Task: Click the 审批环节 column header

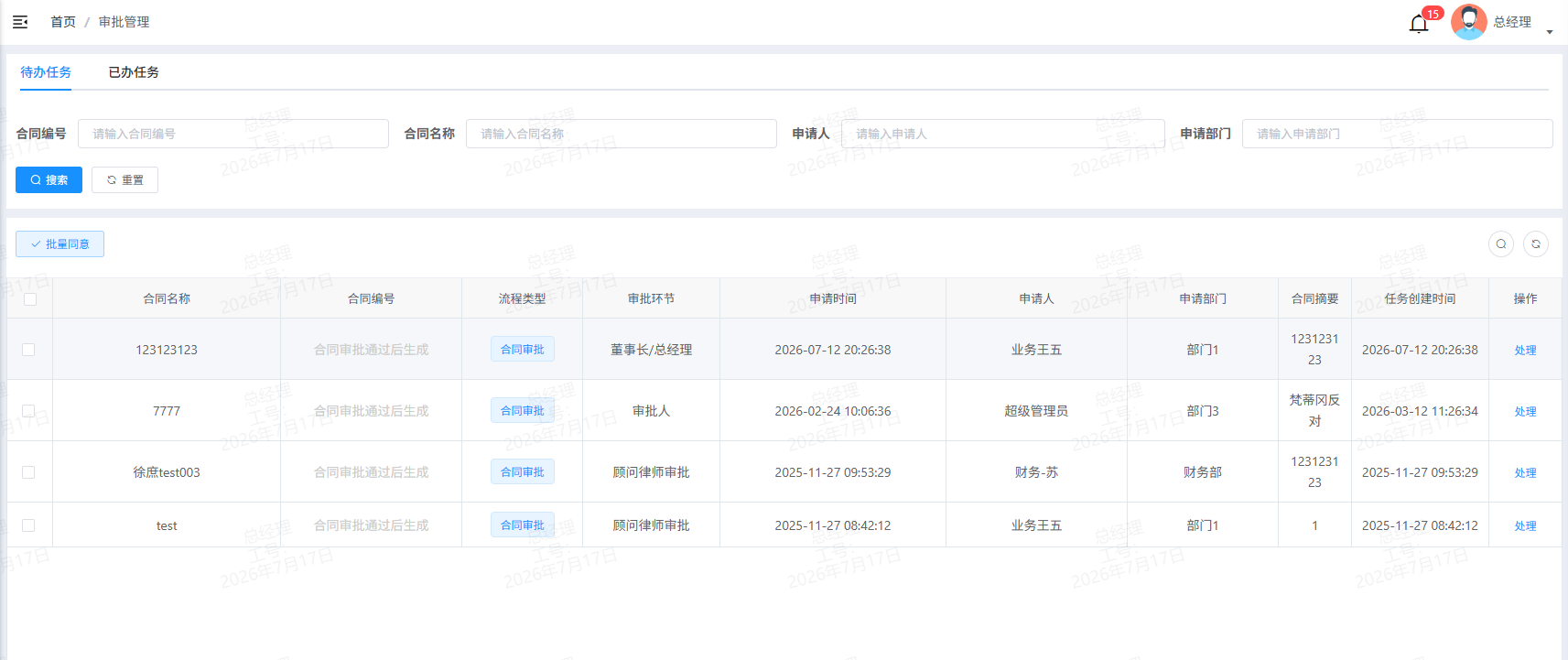Action: [x=652, y=298]
